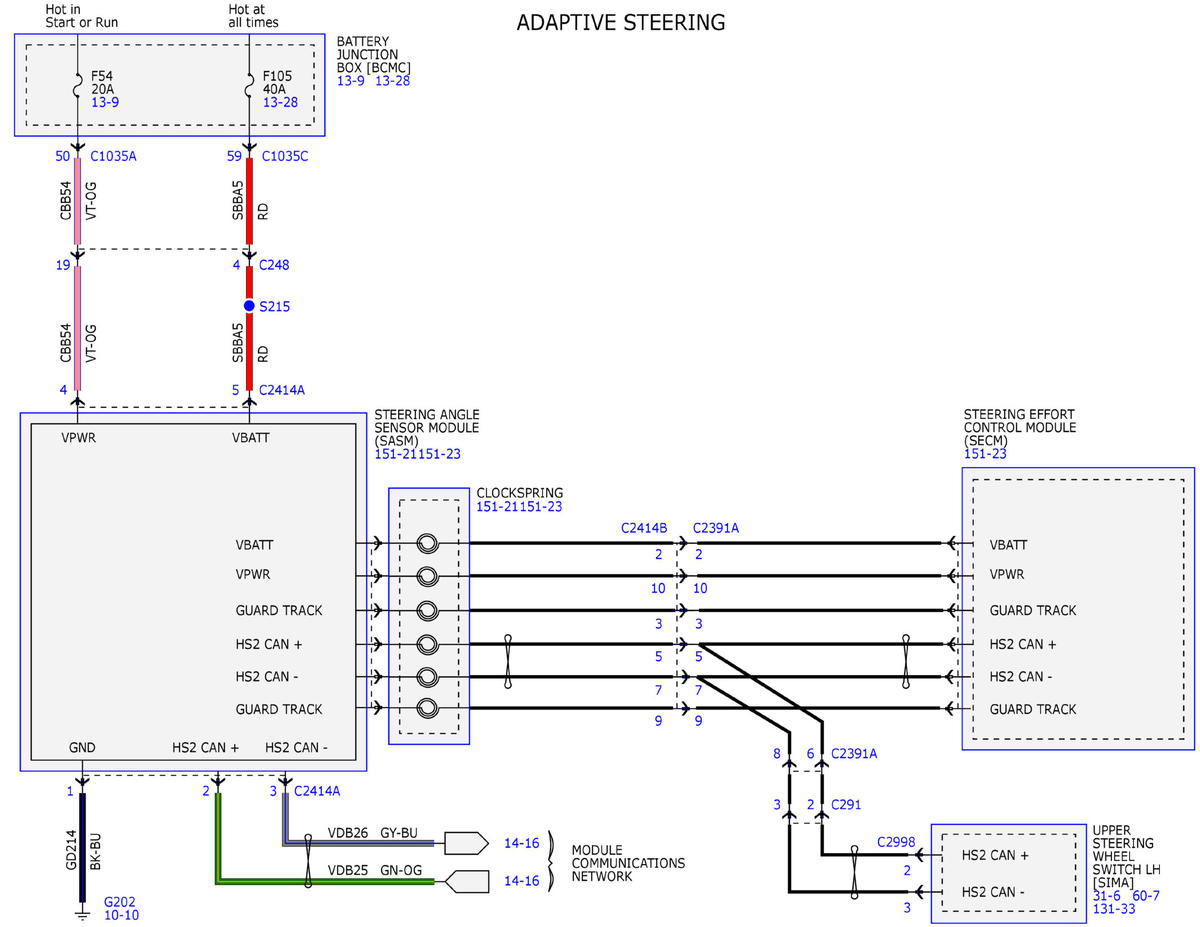Open 151-21151-23 reference under CLOCKSPRING

pos(519,507)
